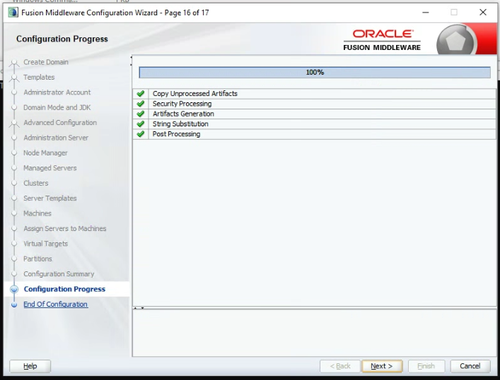The width and height of the screenshot is (500, 380).
Task: Click the split pane collapse arrows
Action: 139,308
